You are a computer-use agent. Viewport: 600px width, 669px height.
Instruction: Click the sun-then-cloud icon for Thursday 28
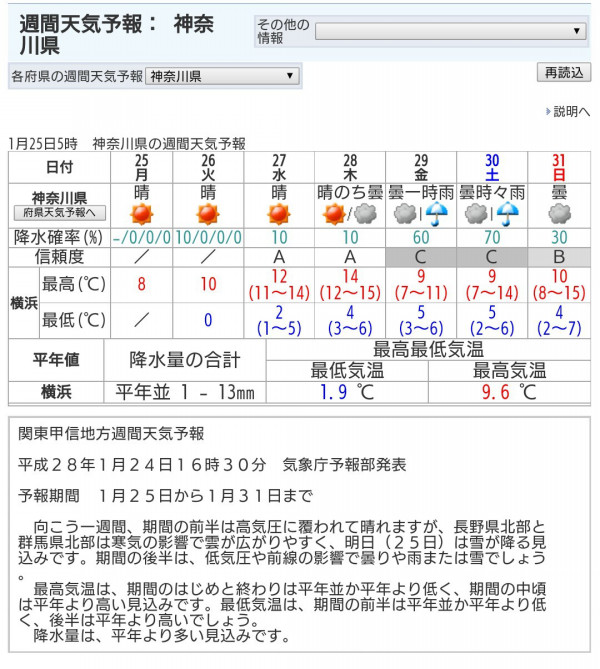[x=349, y=214]
